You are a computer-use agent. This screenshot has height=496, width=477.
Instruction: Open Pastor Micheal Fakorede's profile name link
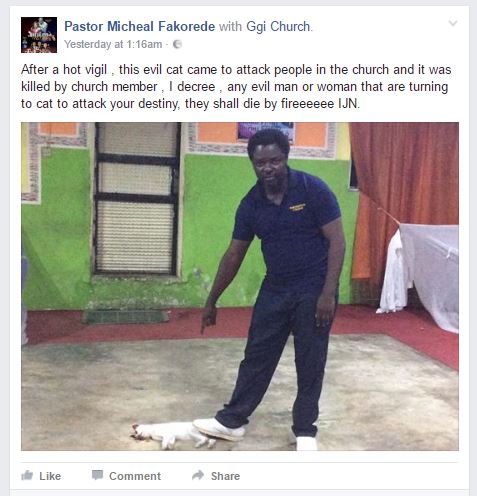coord(140,26)
